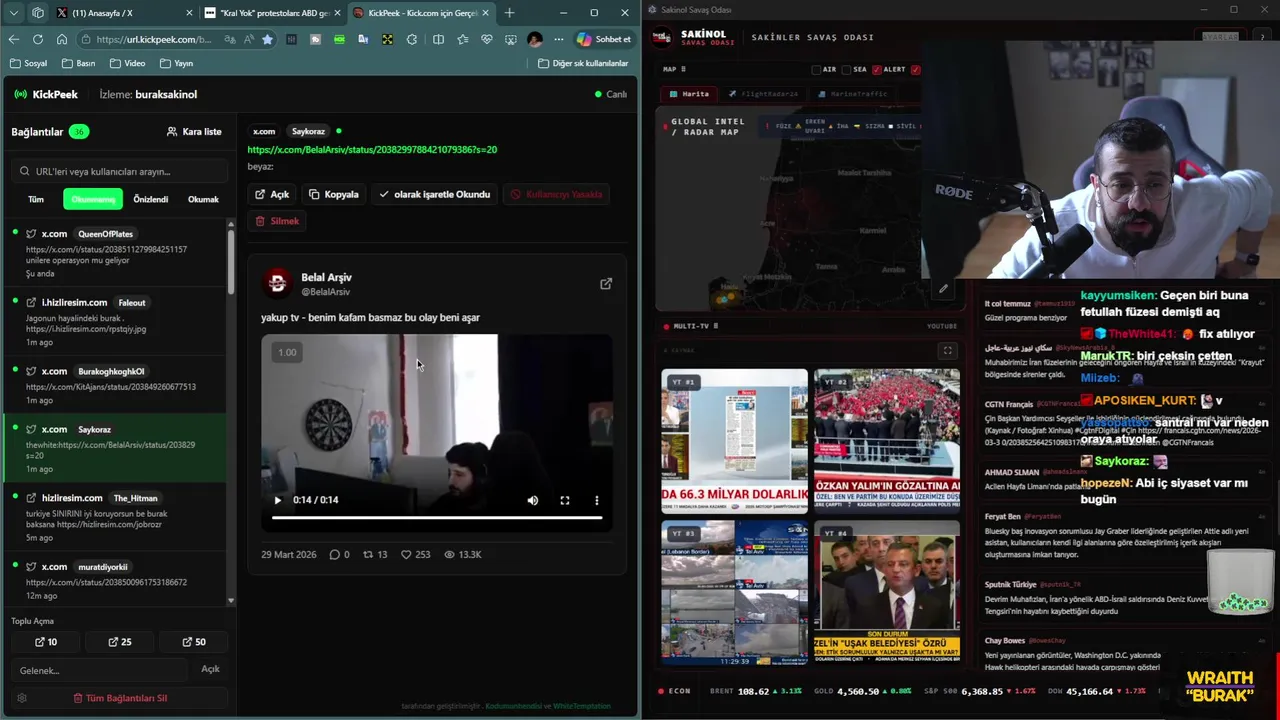
Task: Open the browser profile avatar
Action: (535, 39)
